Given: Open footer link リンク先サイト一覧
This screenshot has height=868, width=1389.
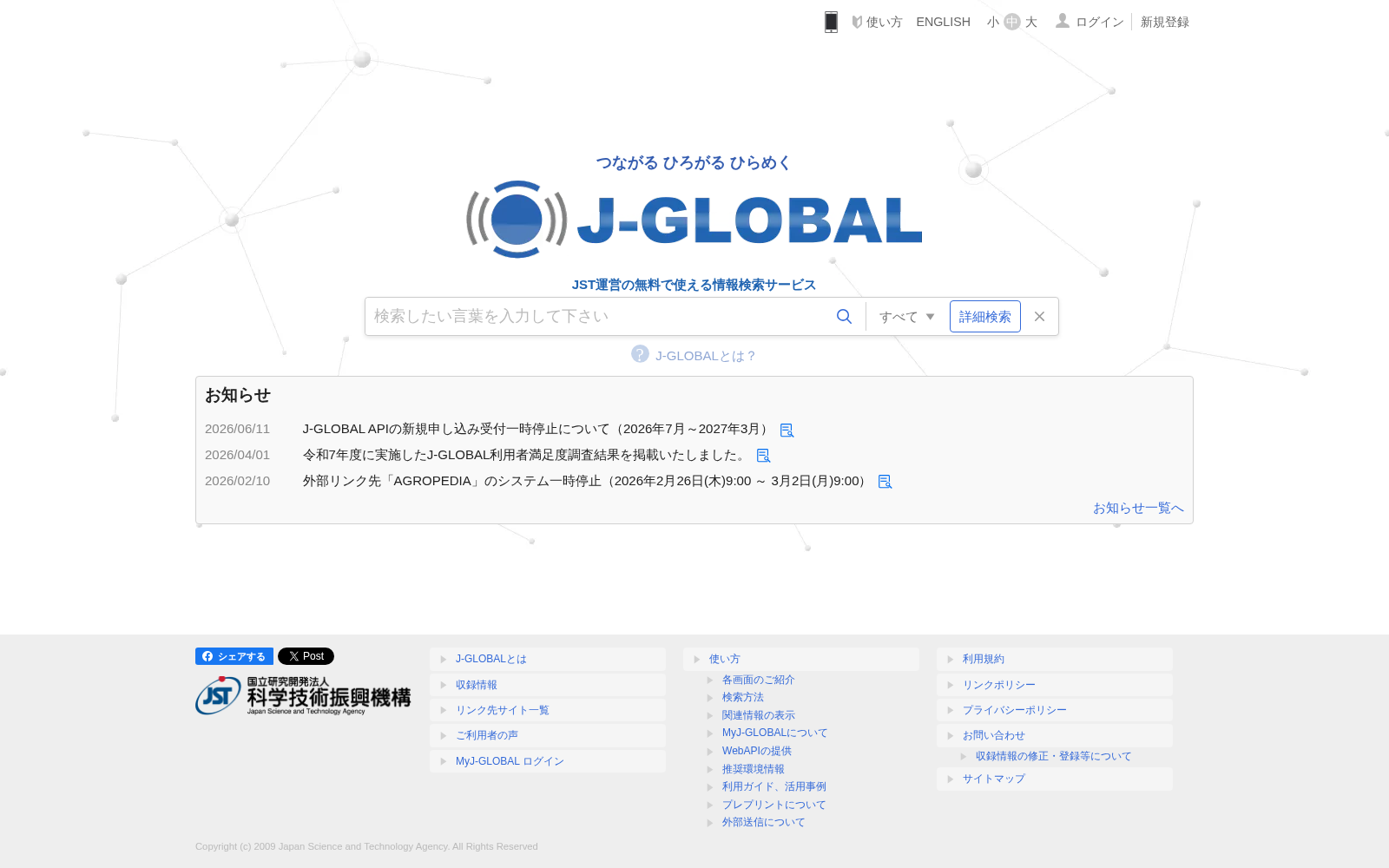Looking at the screenshot, I should 547,710.
